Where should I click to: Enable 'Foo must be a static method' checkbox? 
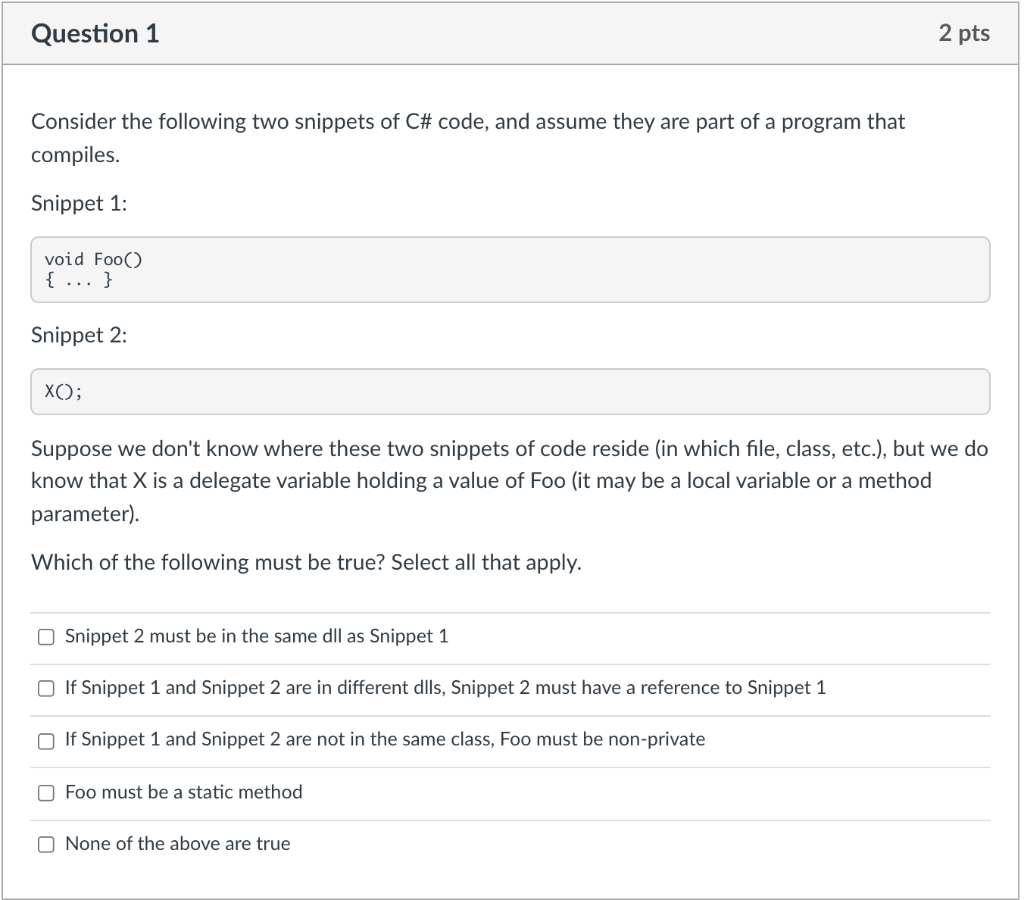tap(46, 793)
